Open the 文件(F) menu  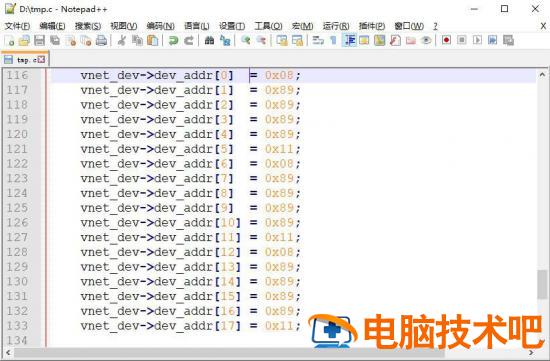click(x=17, y=26)
